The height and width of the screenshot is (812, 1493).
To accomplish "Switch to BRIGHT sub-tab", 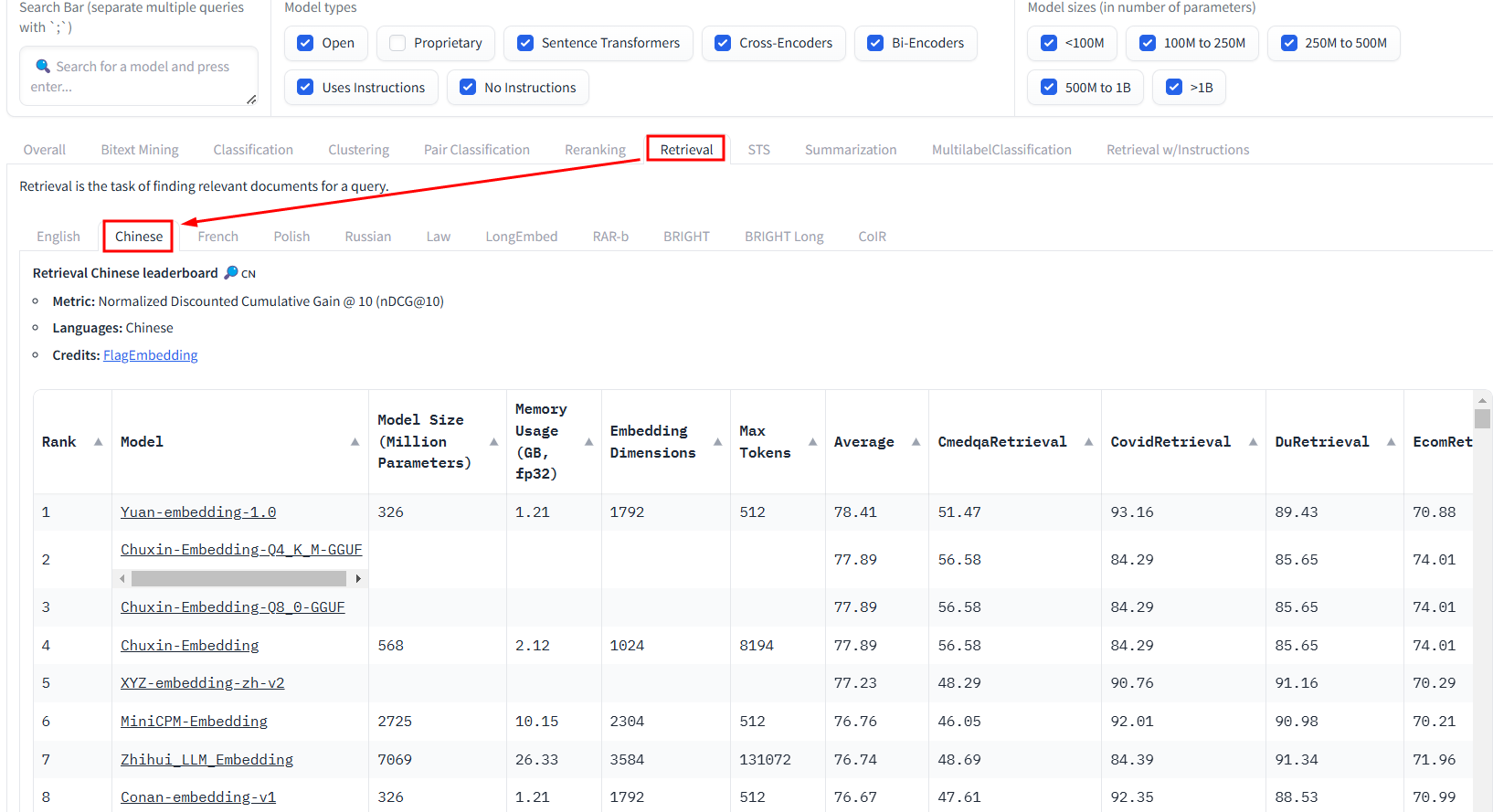I will (x=686, y=237).
